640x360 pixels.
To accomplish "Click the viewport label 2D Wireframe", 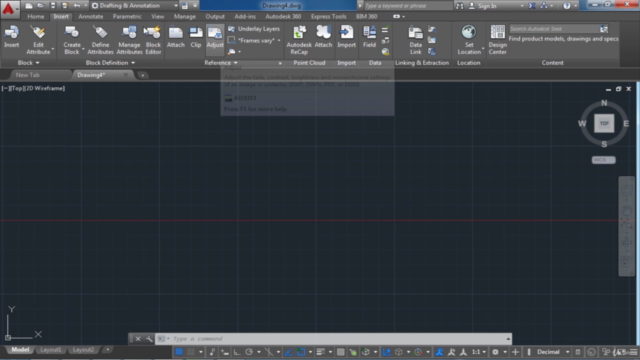I will (x=45, y=88).
